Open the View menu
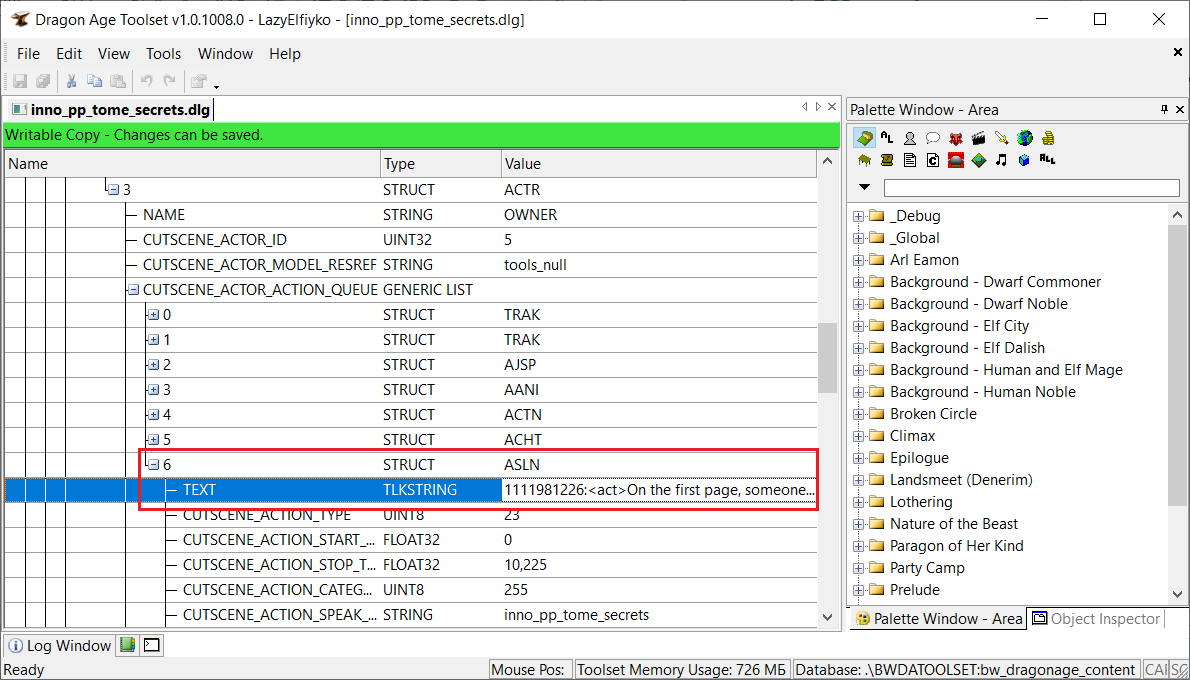1190x680 pixels. pyautogui.click(x=114, y=54)
